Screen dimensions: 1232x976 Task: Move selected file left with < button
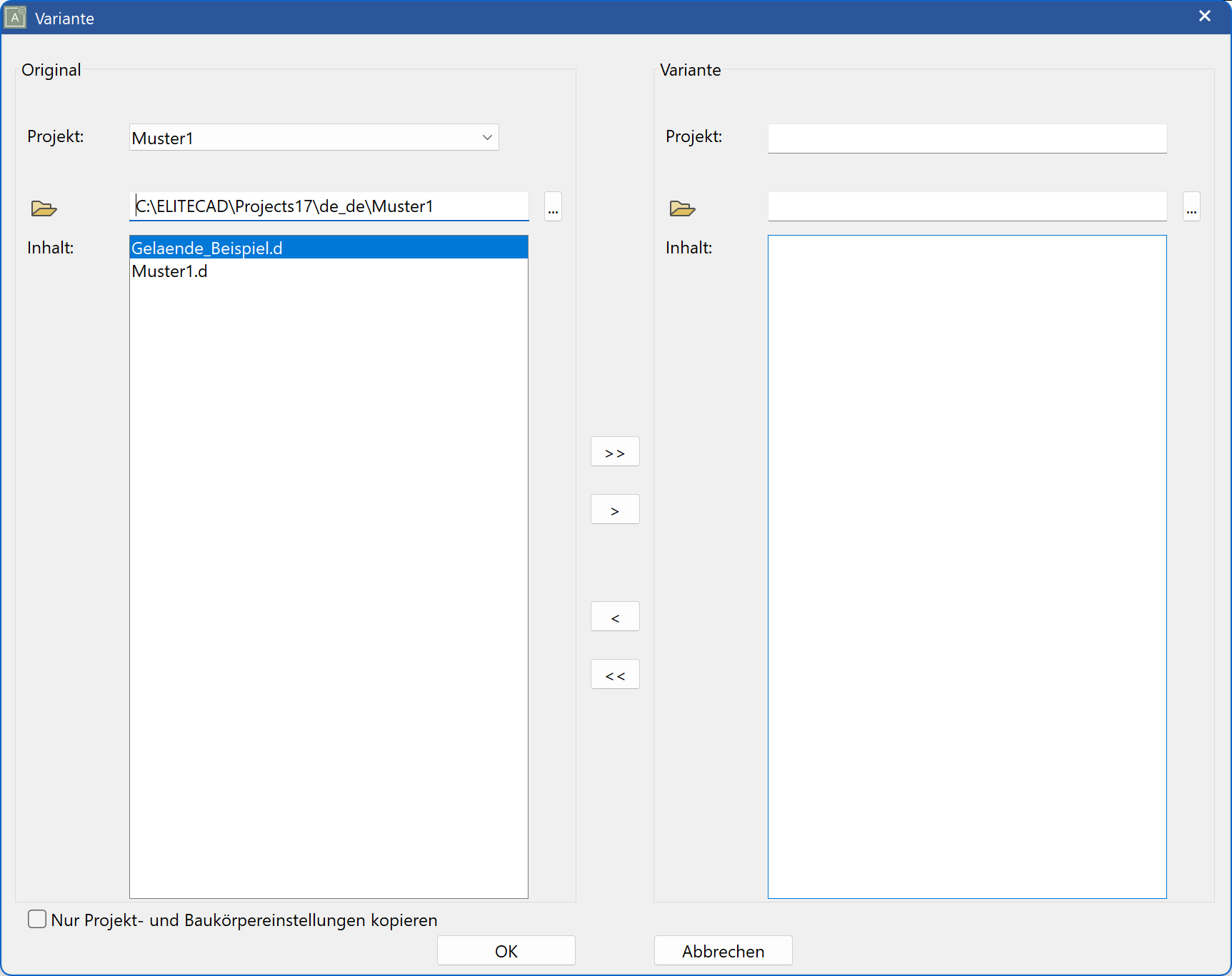[x=614, y=616]
